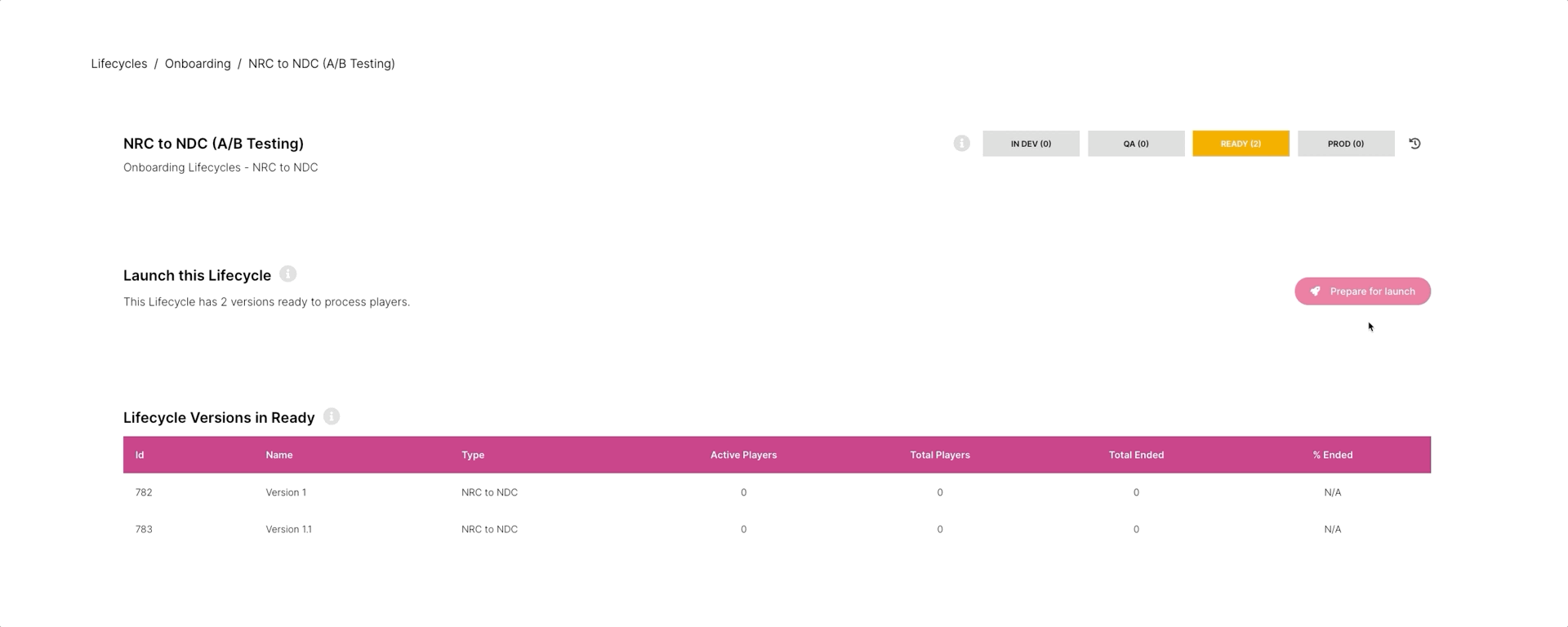Select the READY (2) stage tab

pyautogui.click(x=1240, y=144)
